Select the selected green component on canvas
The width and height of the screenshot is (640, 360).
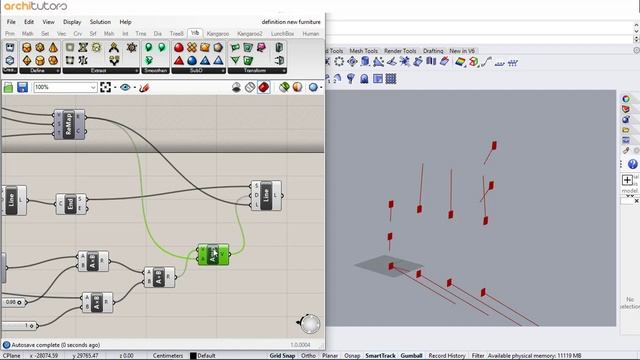coord(213,255)
